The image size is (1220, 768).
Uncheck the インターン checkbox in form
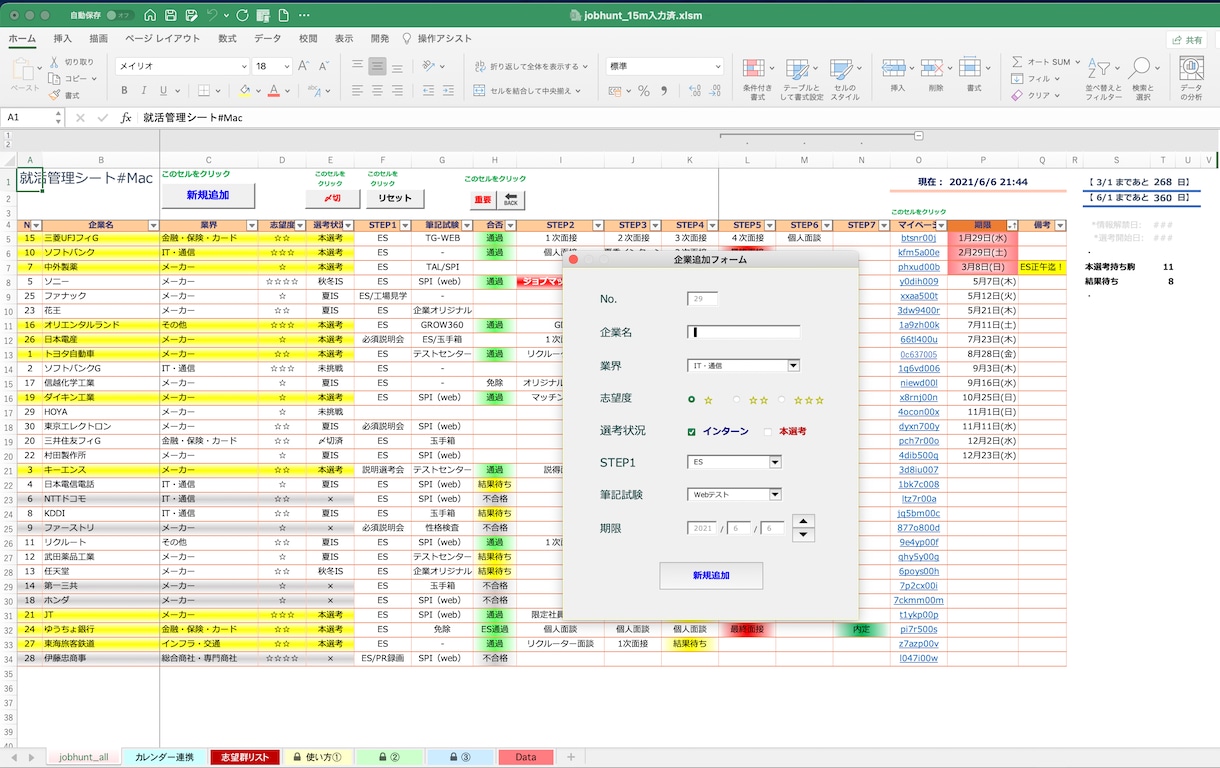tap(691, 432)
